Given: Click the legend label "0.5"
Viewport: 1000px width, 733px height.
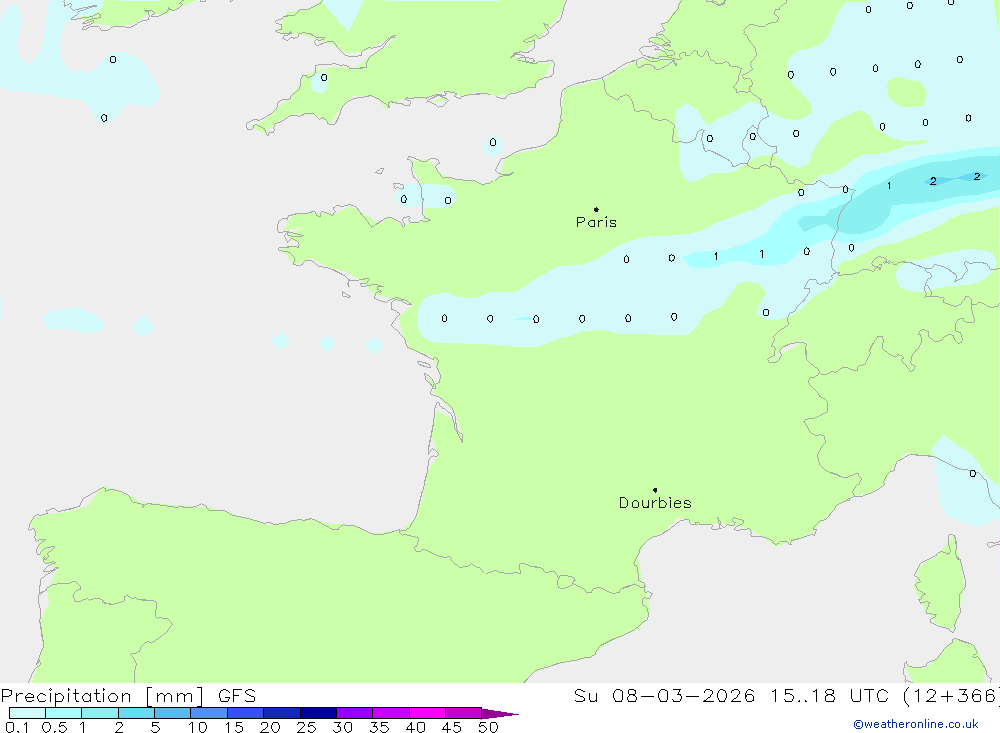Looking at the screenshot, I should tap(54, 727).
